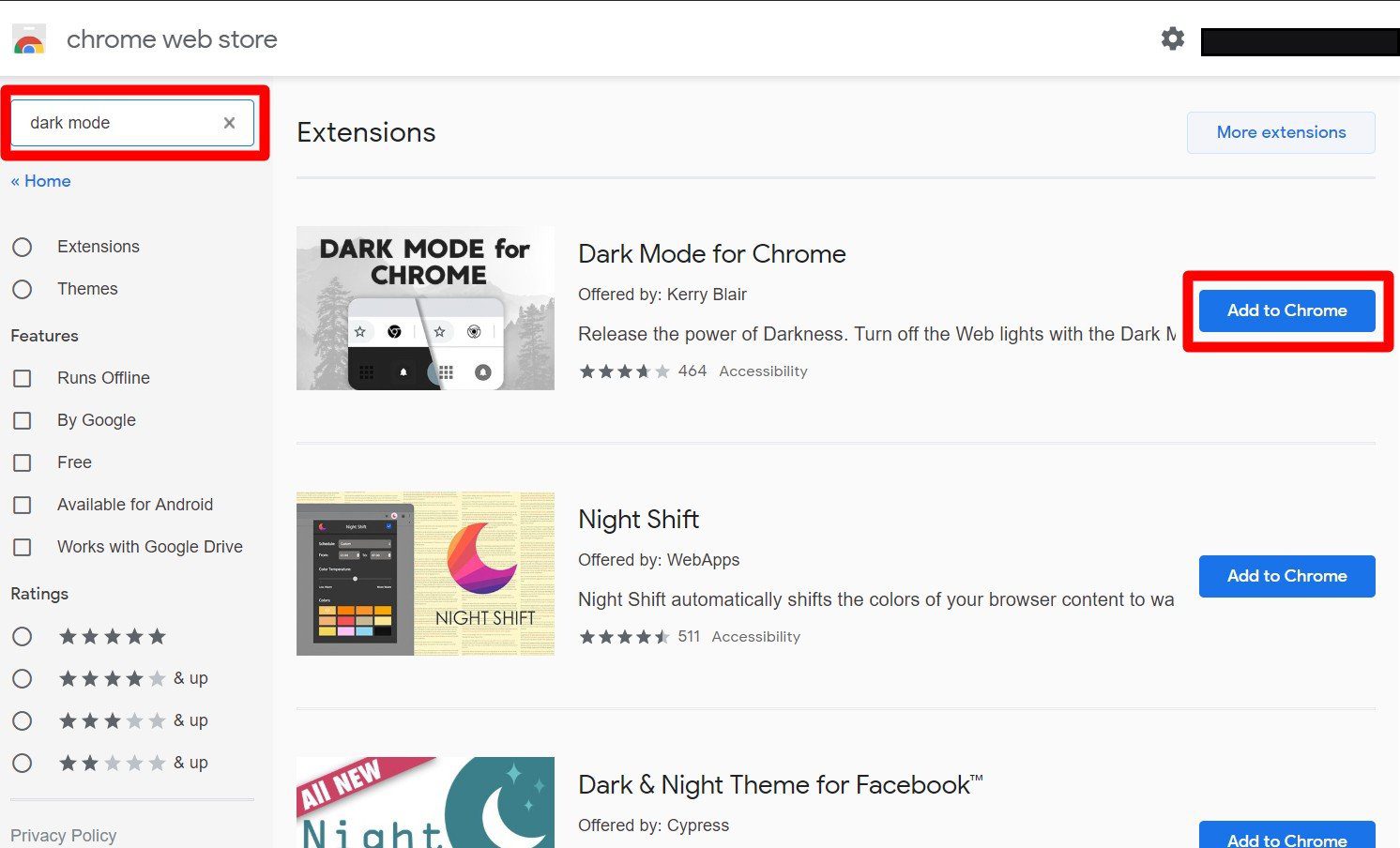This screenshot has height=848, width=1400.
Task: Click the Chrome Web Store logo icon
Action: (x=29, y=39)
